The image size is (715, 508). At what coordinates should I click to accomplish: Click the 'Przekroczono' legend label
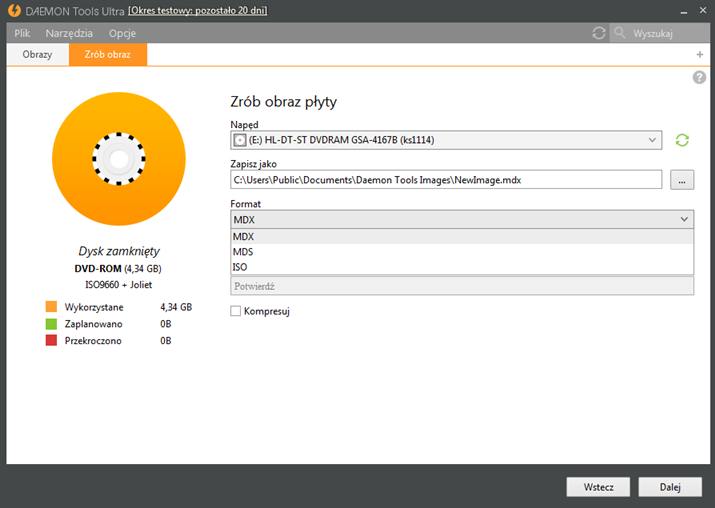[93, 341]
